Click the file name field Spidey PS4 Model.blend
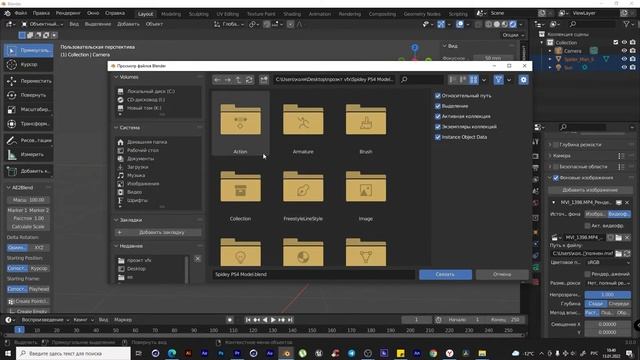 [x=314, y=275]
